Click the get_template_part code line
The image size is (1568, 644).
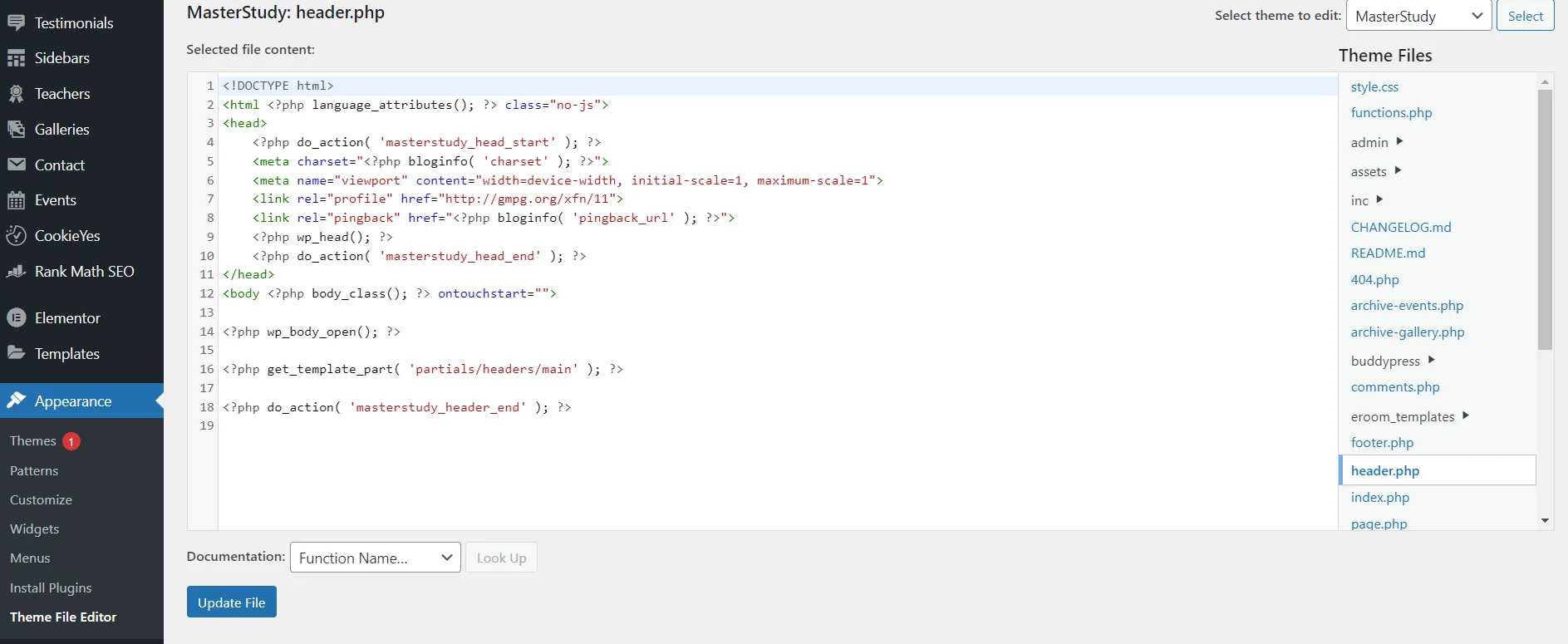coord(423,369)
